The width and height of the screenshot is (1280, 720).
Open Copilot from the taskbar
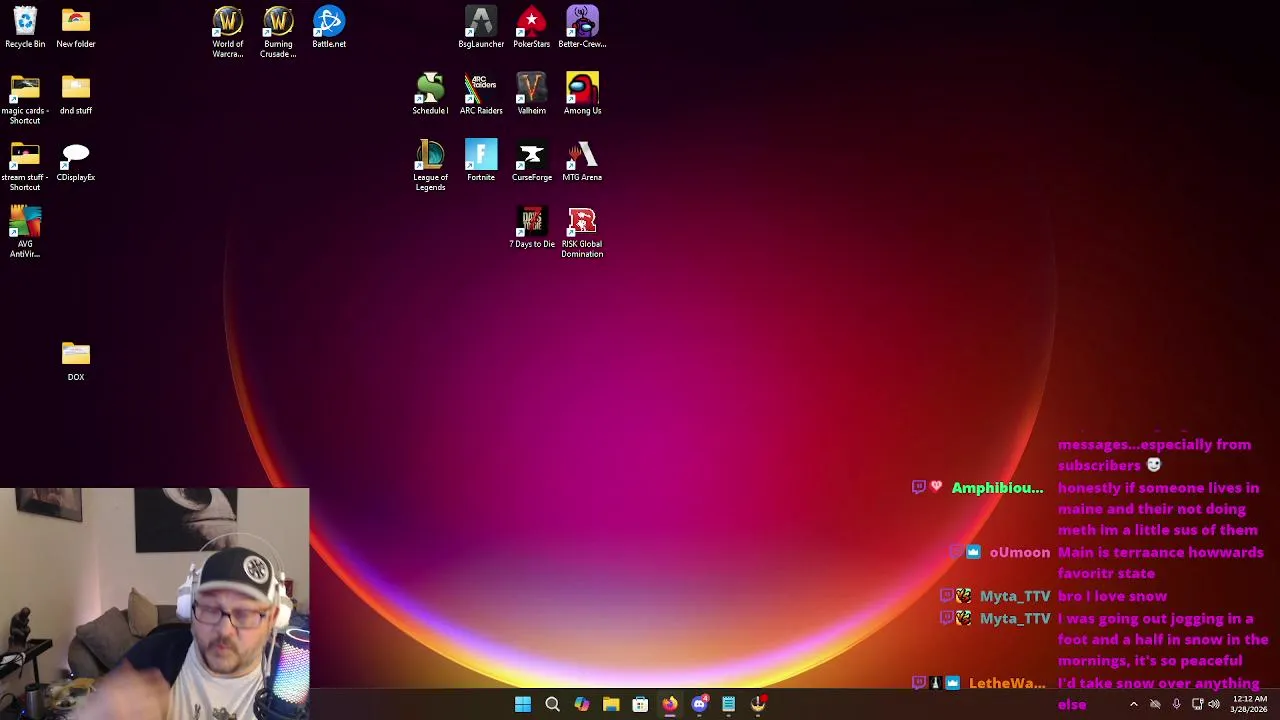581,705
